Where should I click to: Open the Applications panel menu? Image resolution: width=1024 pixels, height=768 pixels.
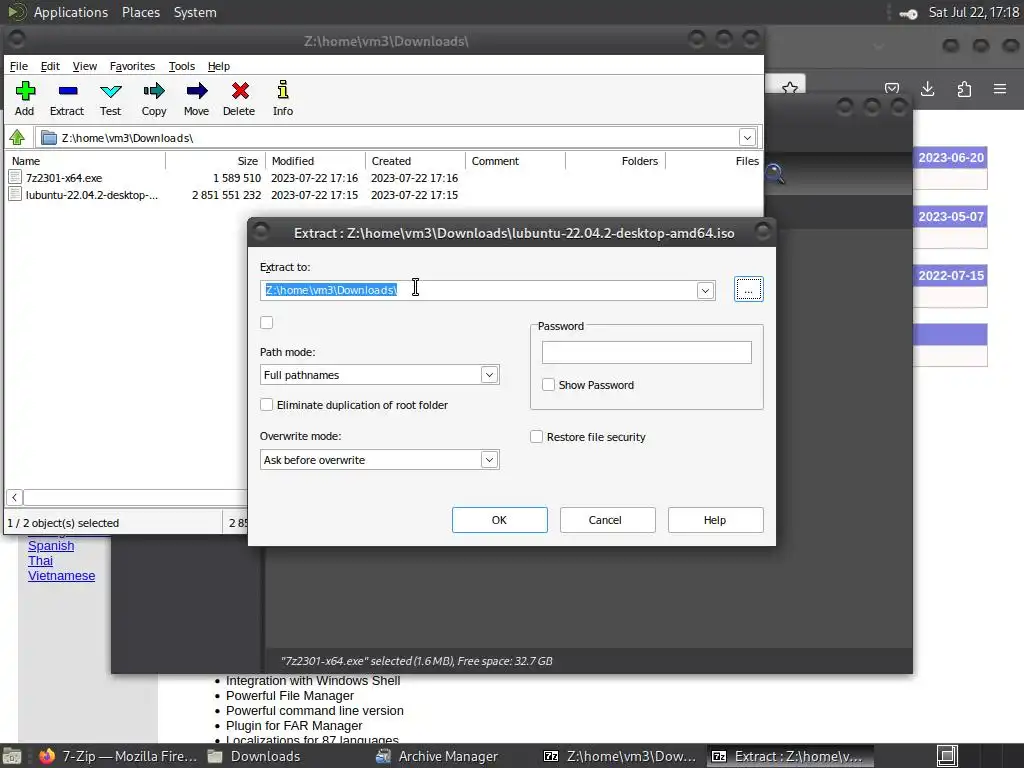point(71,12)
